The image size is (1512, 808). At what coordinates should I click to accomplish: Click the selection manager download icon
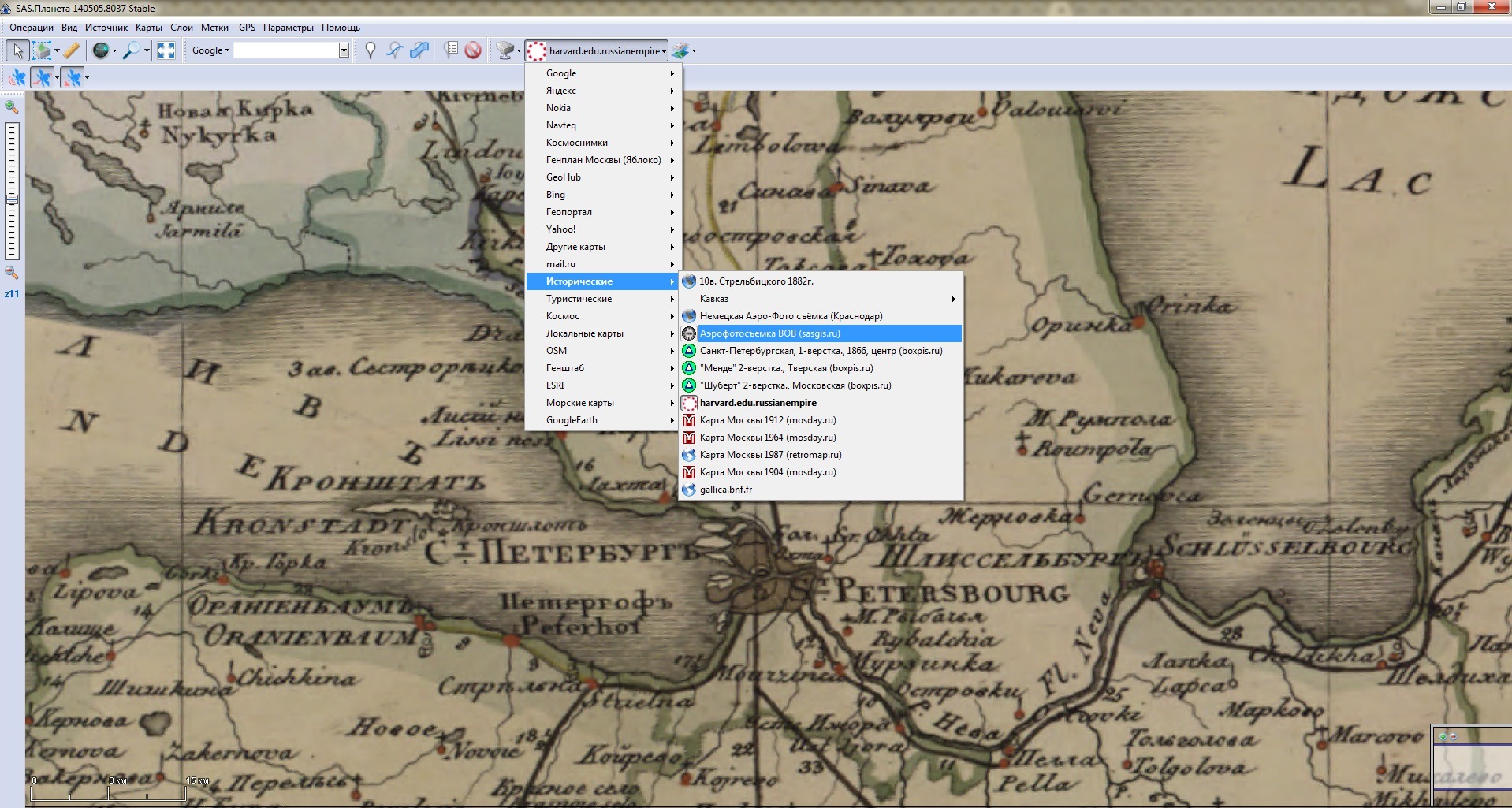[41, 50]
